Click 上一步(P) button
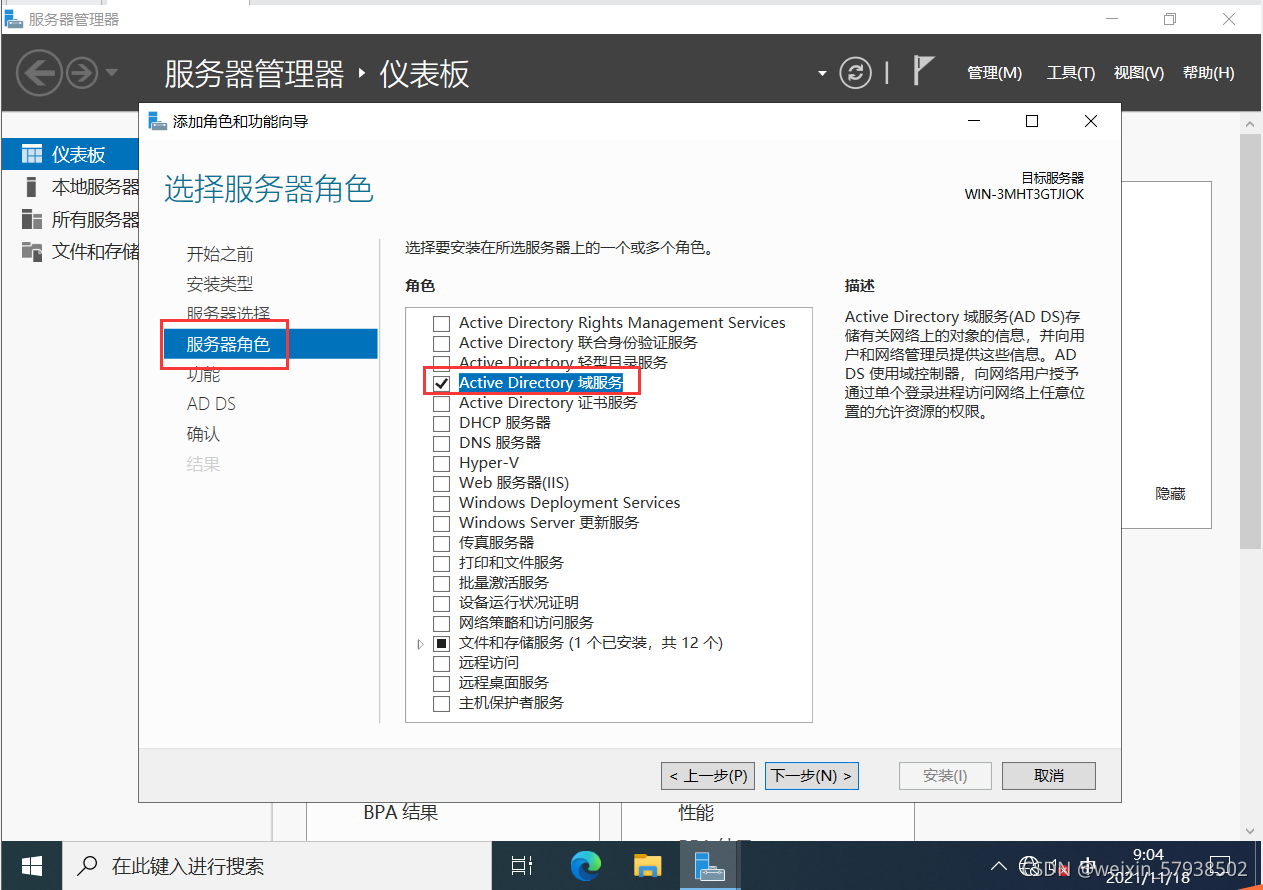Viewport: 1263px width, 890px height. (708, 776)
